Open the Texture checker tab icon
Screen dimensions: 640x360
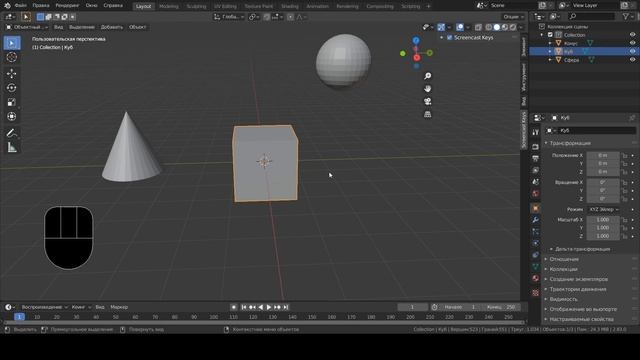[x=536, y=293]
